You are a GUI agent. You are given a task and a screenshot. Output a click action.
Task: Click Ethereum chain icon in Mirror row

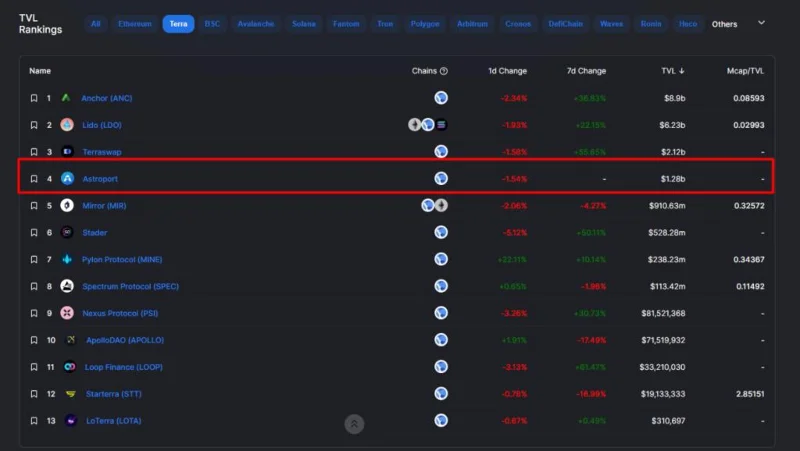tap(442, 205)
